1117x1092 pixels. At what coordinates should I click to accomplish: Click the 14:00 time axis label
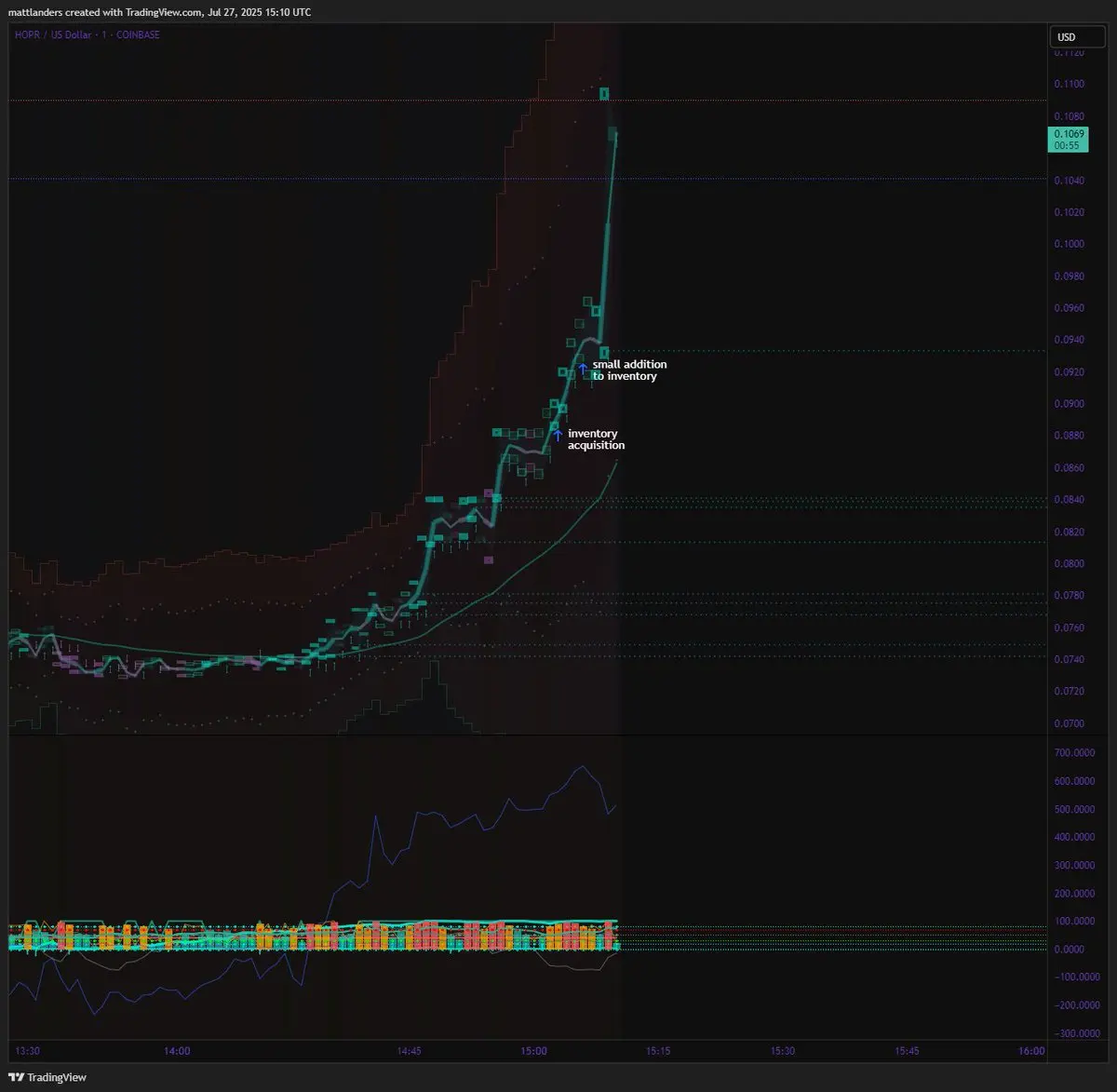tap(177, 1051)
